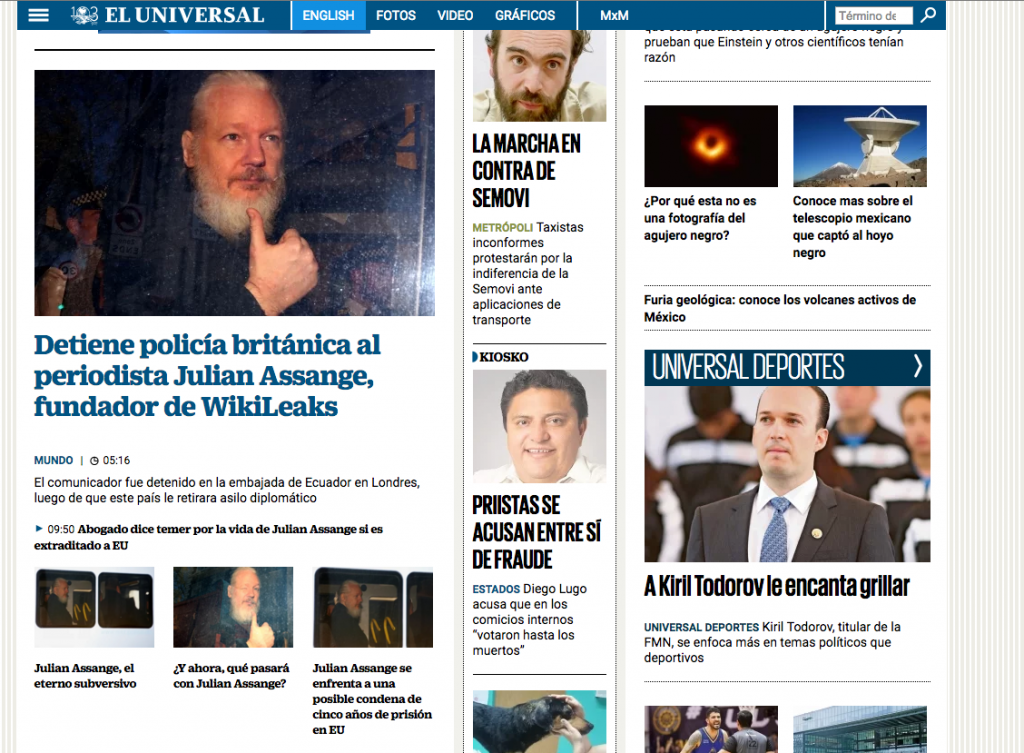
Task: Click the search term input field
Action: coord(874,16)
